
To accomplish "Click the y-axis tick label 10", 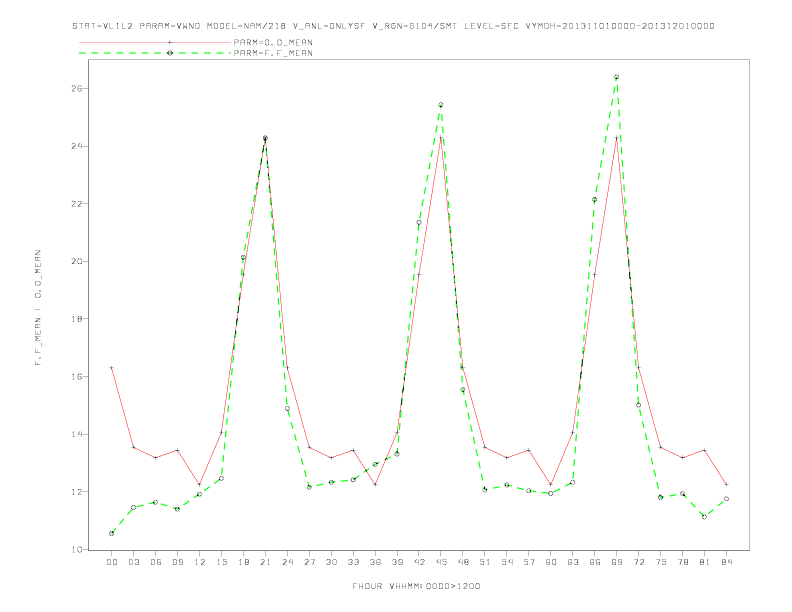I will pos(77,549).
